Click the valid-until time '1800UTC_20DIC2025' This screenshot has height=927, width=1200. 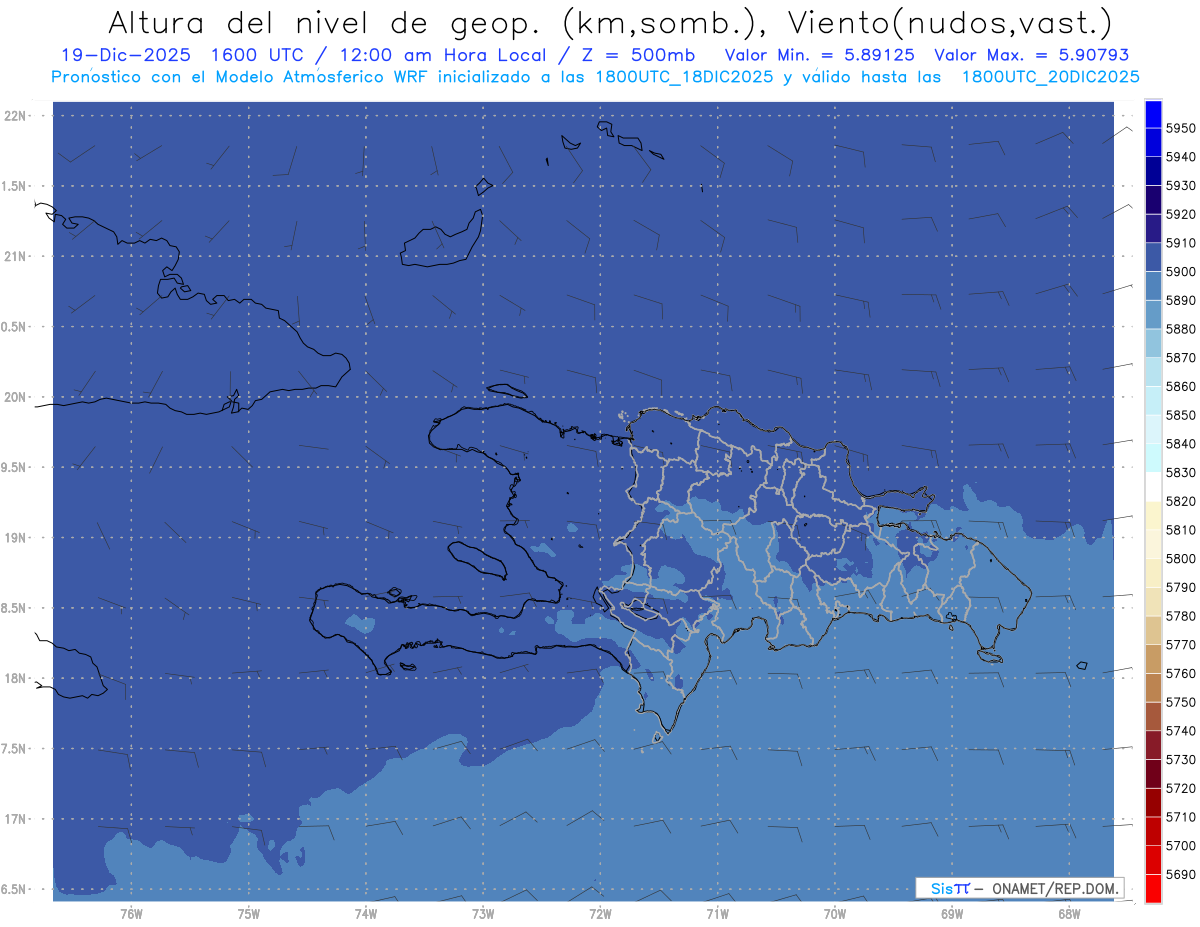click(x=1049, y=77)
